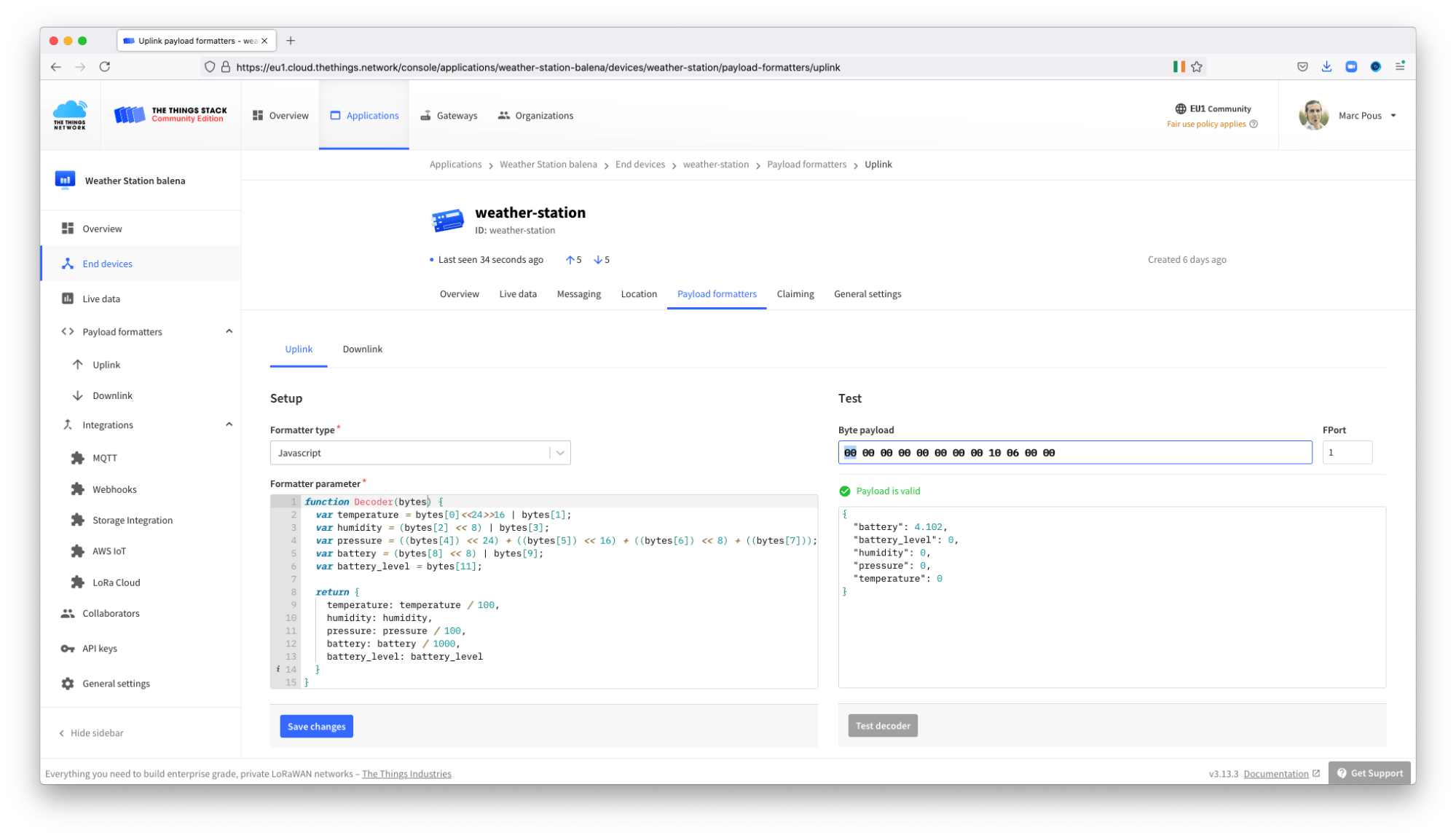Open General settings with gear icon
The image size is (1456, 838).
click(x=115, y=683)
